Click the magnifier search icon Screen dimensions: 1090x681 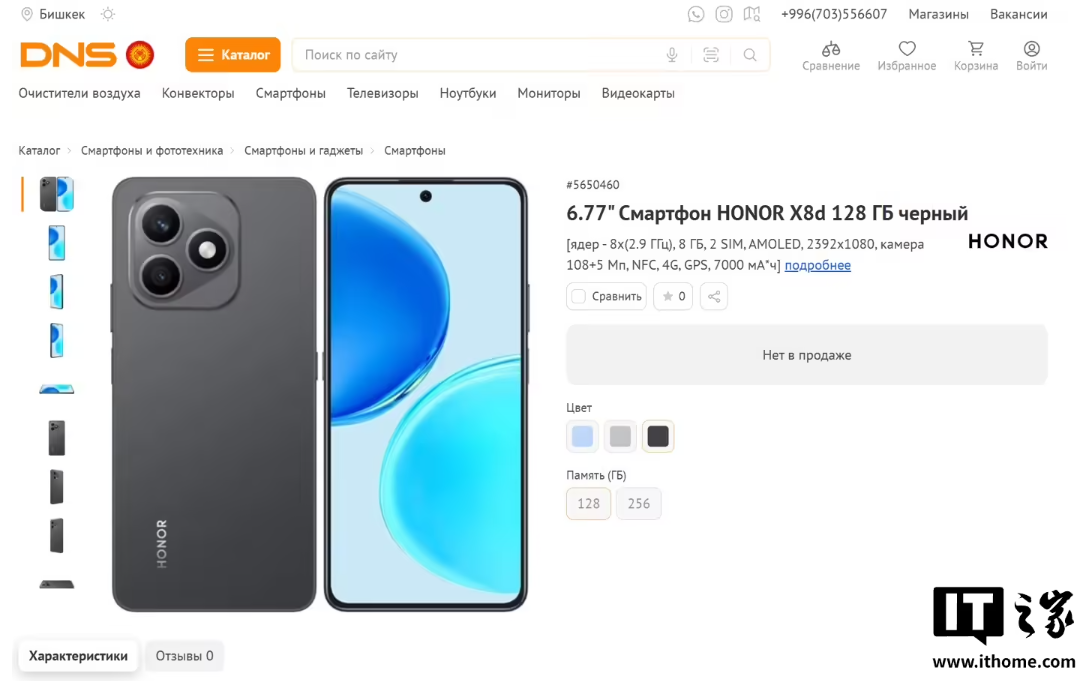pos(749,55)
